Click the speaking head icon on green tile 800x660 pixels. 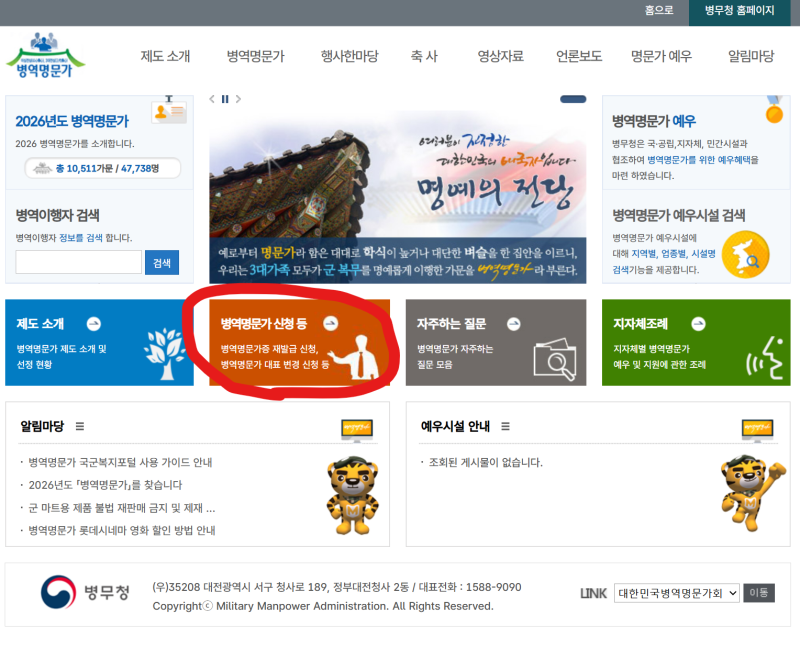[764, 358]
